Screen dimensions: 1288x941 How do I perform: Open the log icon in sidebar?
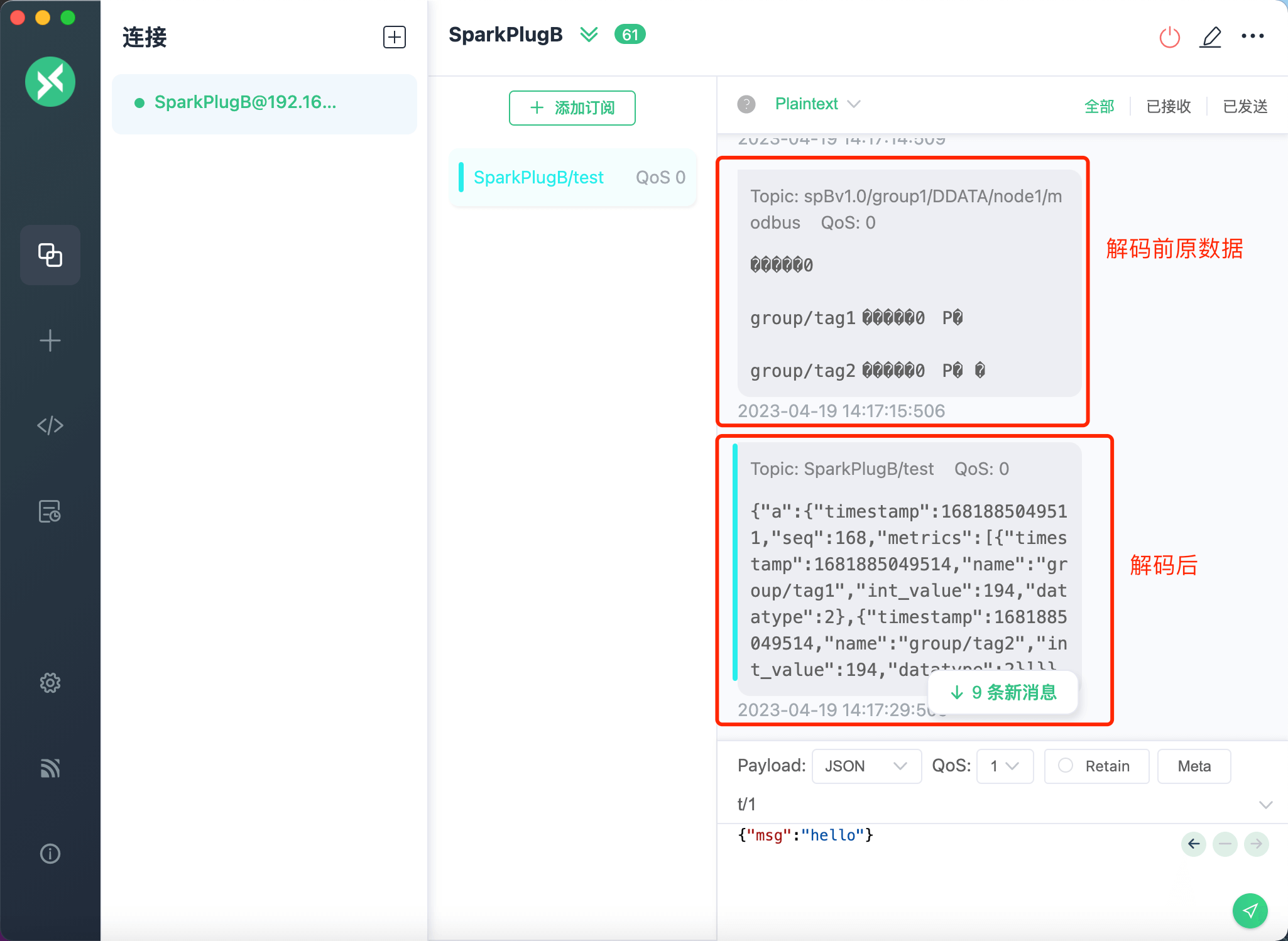[x=50, y=511]
